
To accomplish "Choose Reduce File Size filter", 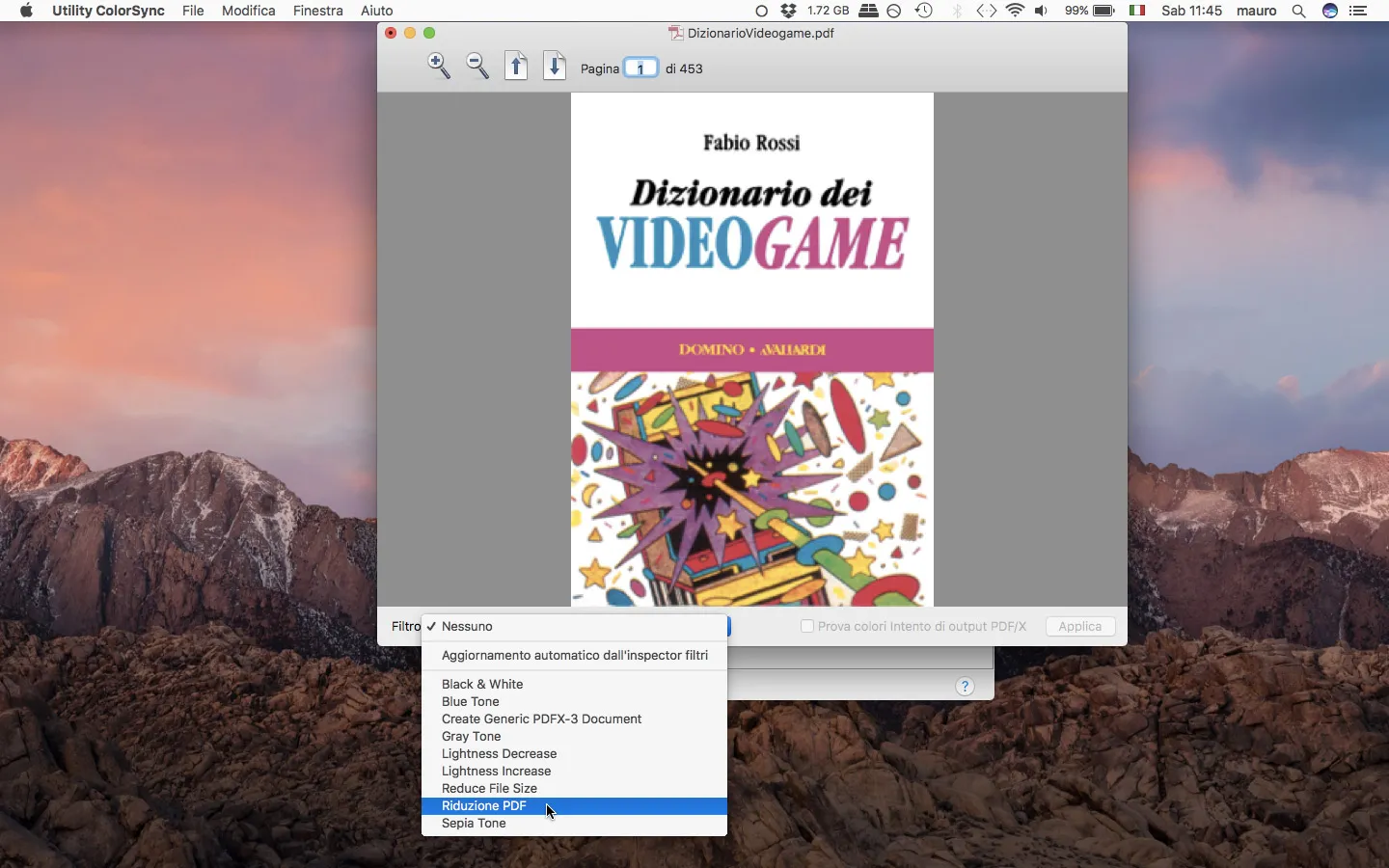I will (574, 789).
